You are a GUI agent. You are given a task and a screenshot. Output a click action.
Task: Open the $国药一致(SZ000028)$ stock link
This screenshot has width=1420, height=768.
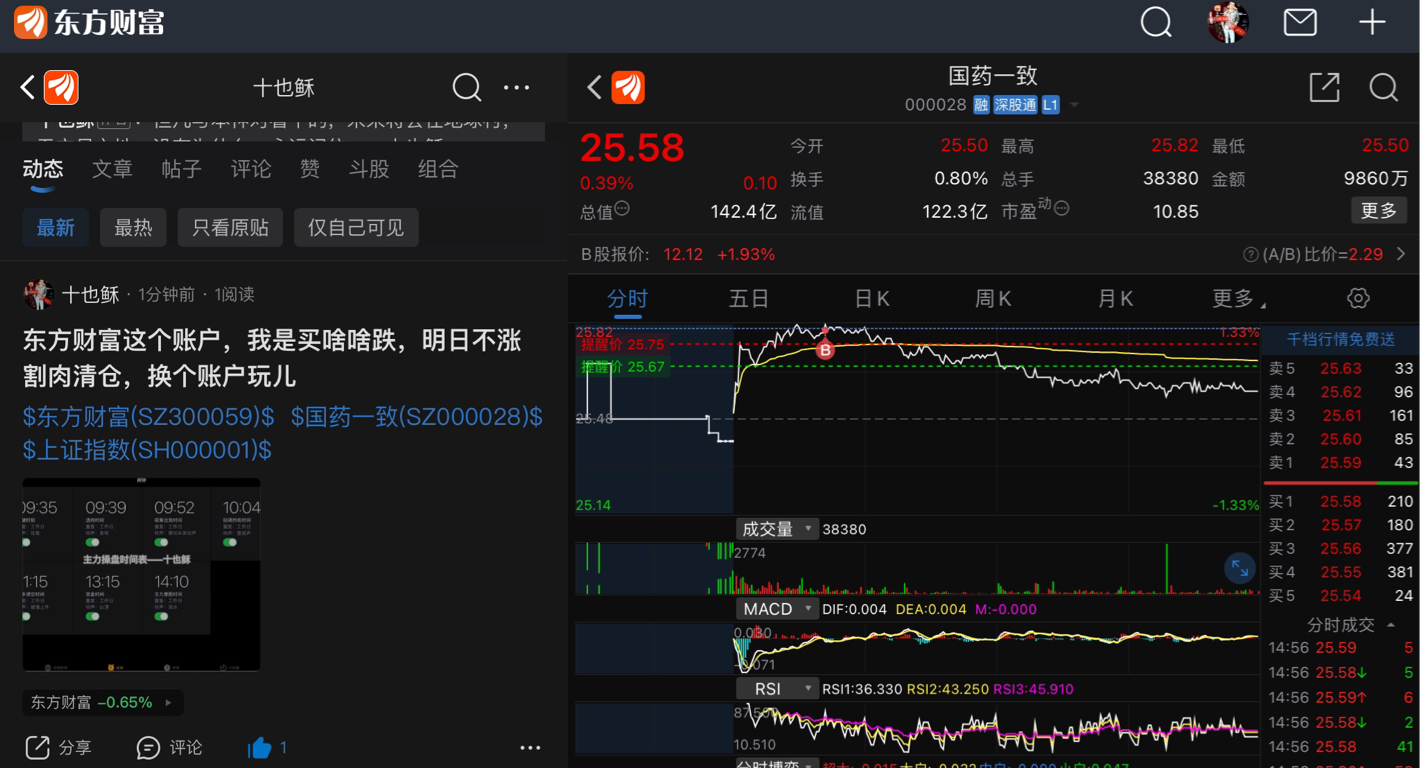coord(417,417)
